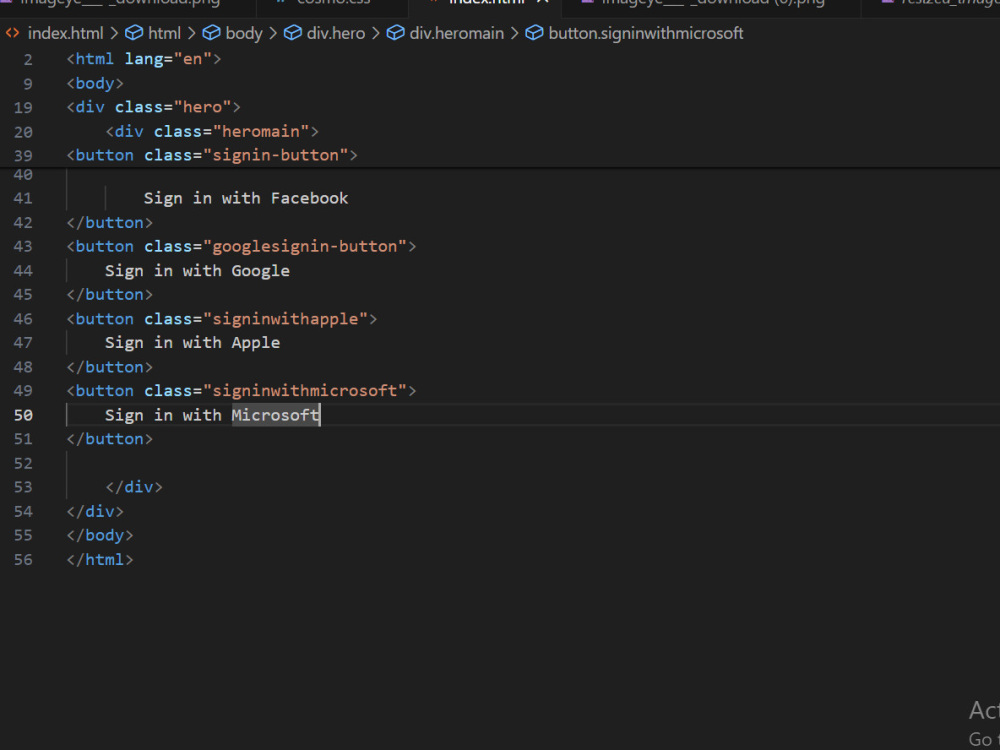Select line 41 via its gutter number
Viewport: 1000px width, 750px height.
coord(23,198)
